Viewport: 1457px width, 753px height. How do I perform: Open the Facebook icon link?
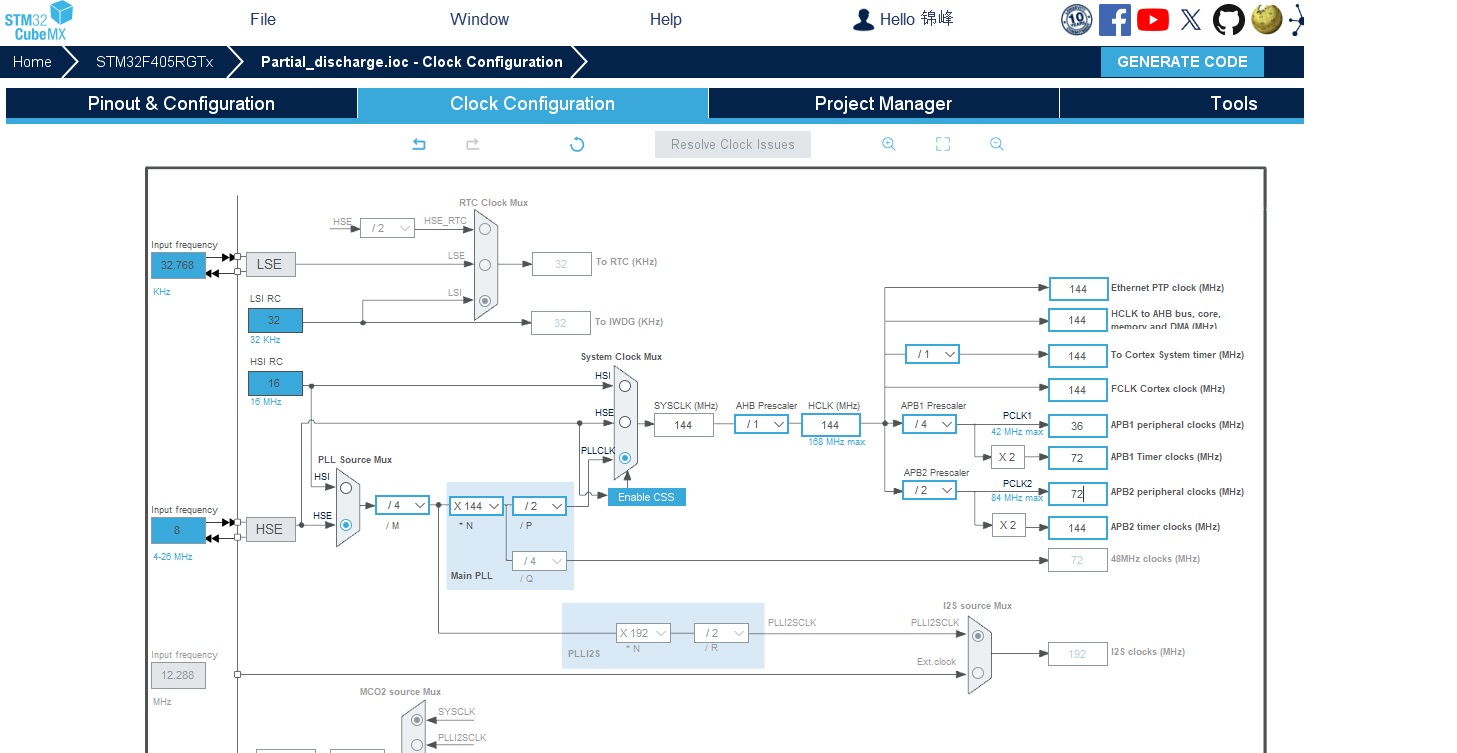(1114, 20)
